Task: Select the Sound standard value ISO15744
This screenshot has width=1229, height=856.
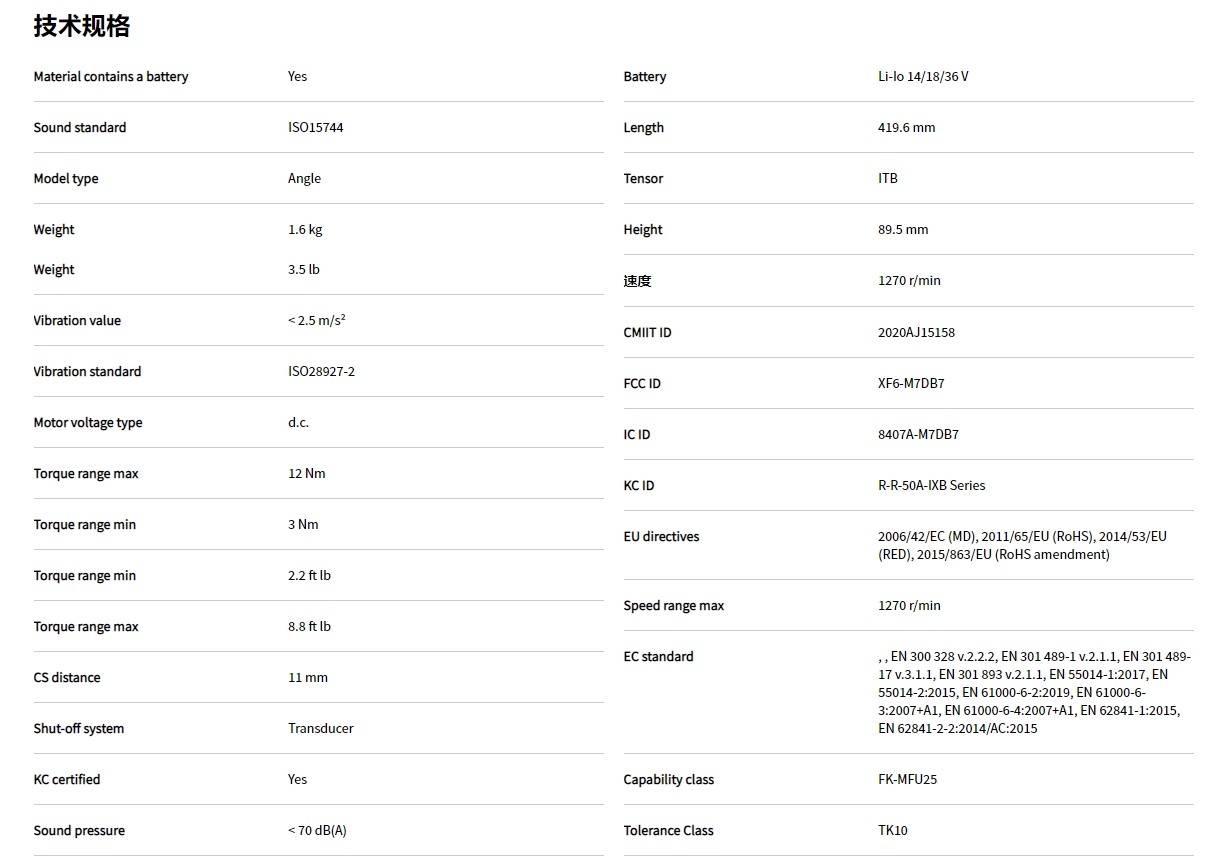Action: click(315, 128)
